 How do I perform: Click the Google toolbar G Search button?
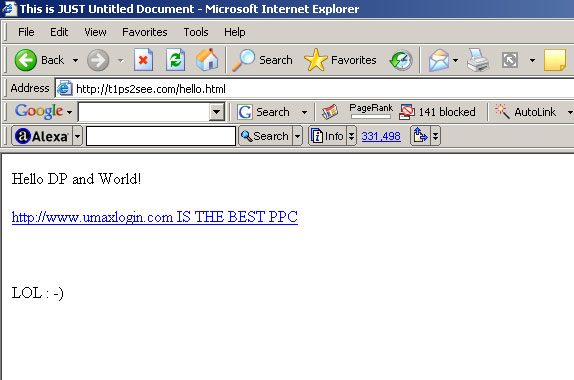coord(263,112)
